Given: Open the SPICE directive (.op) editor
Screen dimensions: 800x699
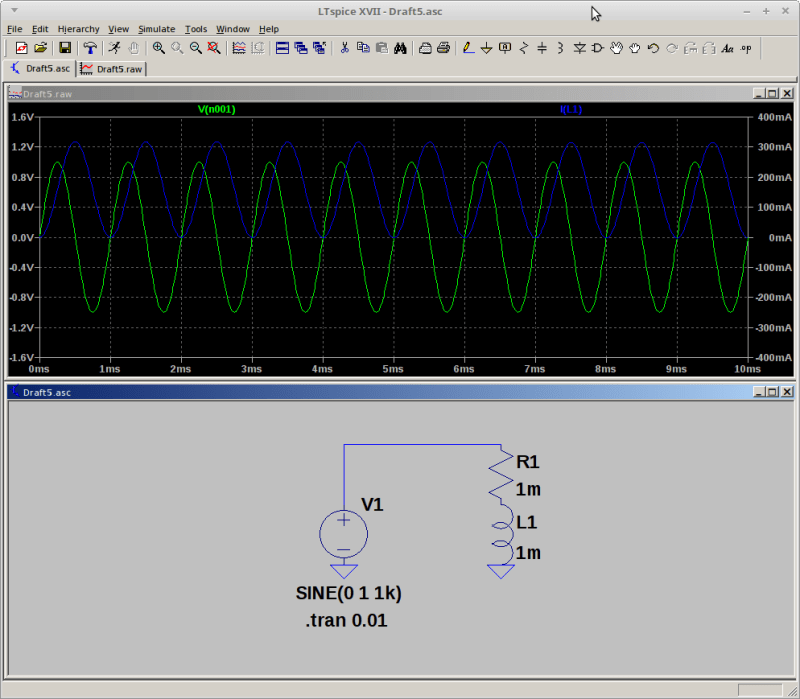Looking at the screenshot, I should click(x=744, y=47).
